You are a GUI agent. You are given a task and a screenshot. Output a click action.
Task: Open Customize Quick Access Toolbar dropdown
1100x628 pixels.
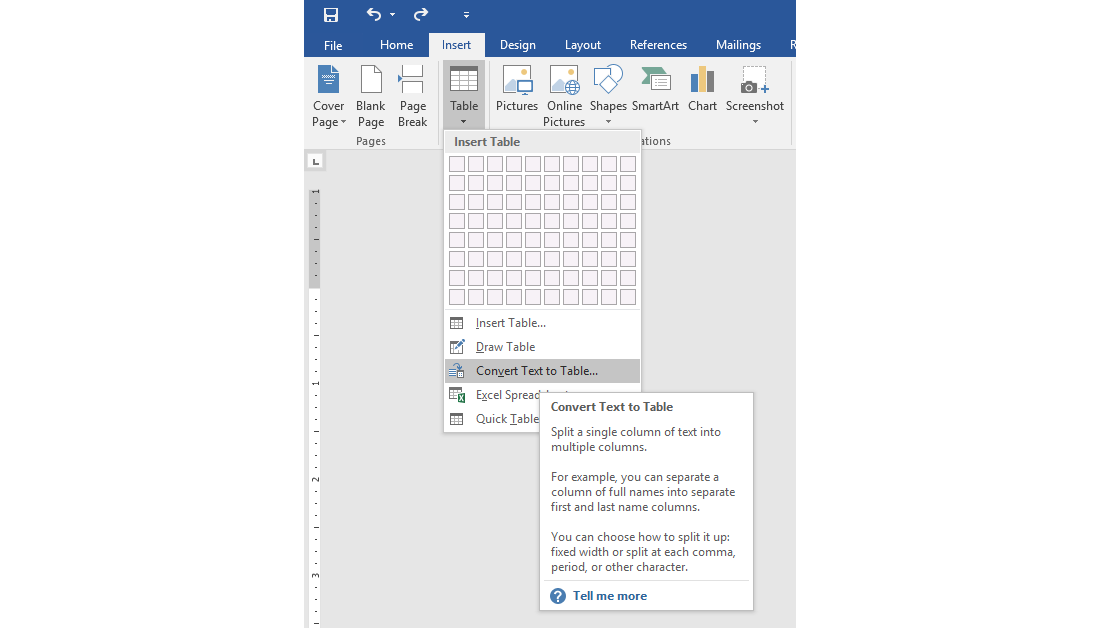coord(467,15)
